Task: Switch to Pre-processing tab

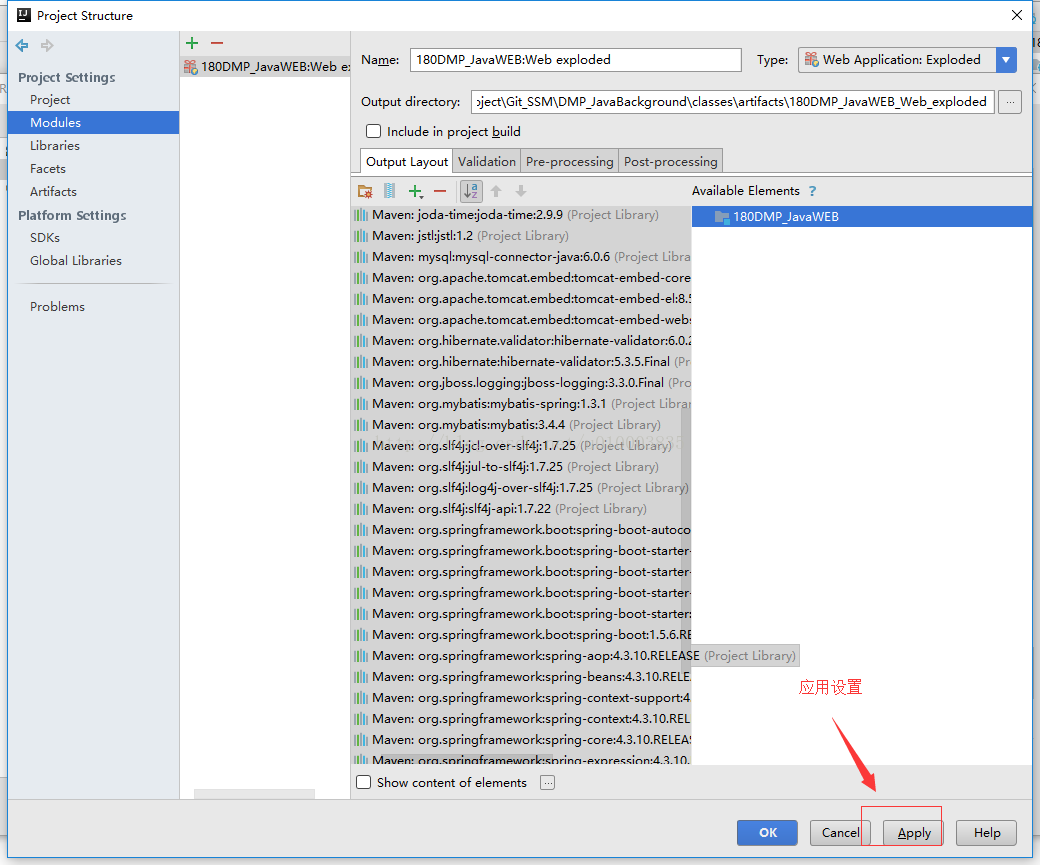Action: coord(569,162)
